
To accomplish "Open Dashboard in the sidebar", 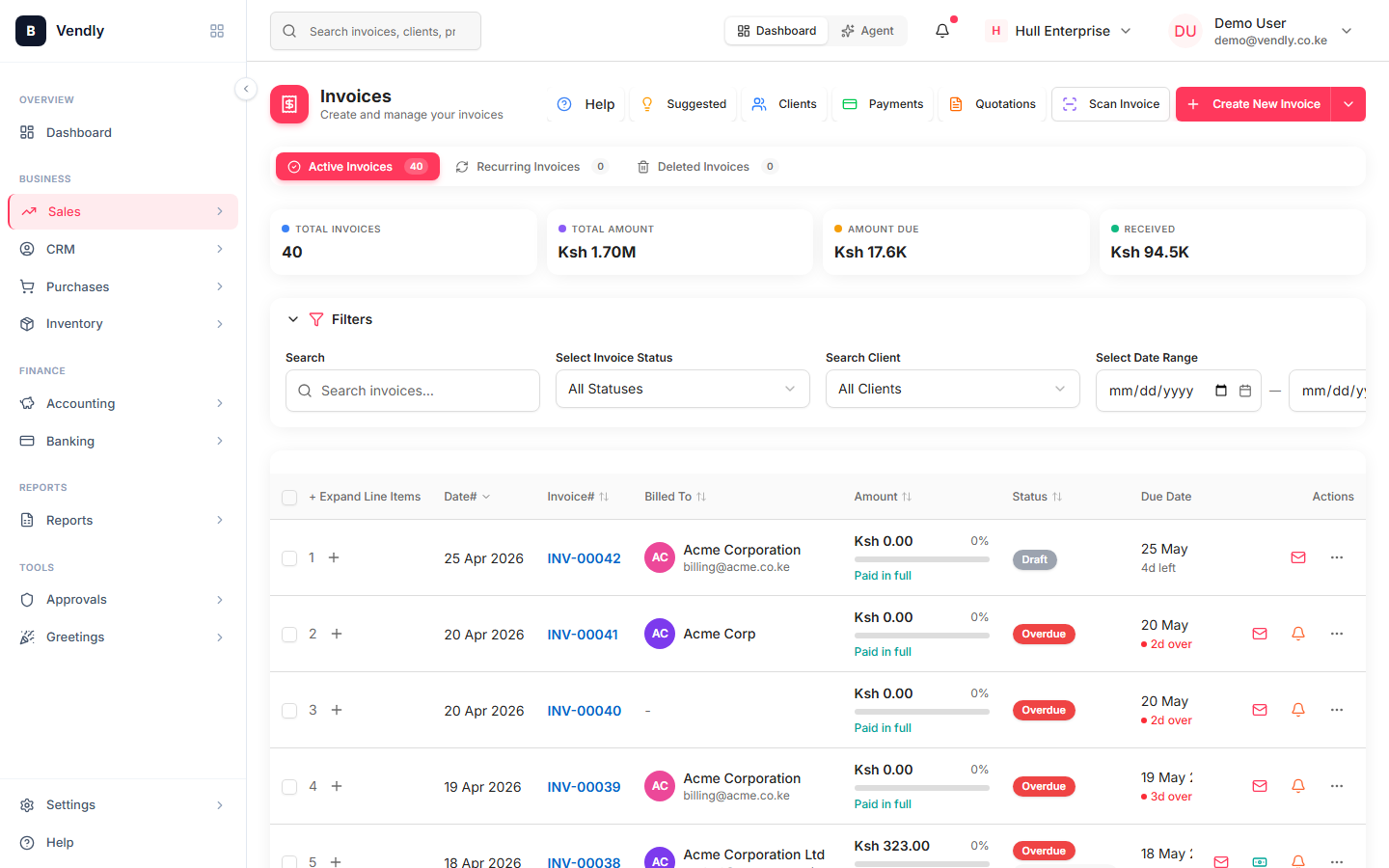I will pos(123,132).
